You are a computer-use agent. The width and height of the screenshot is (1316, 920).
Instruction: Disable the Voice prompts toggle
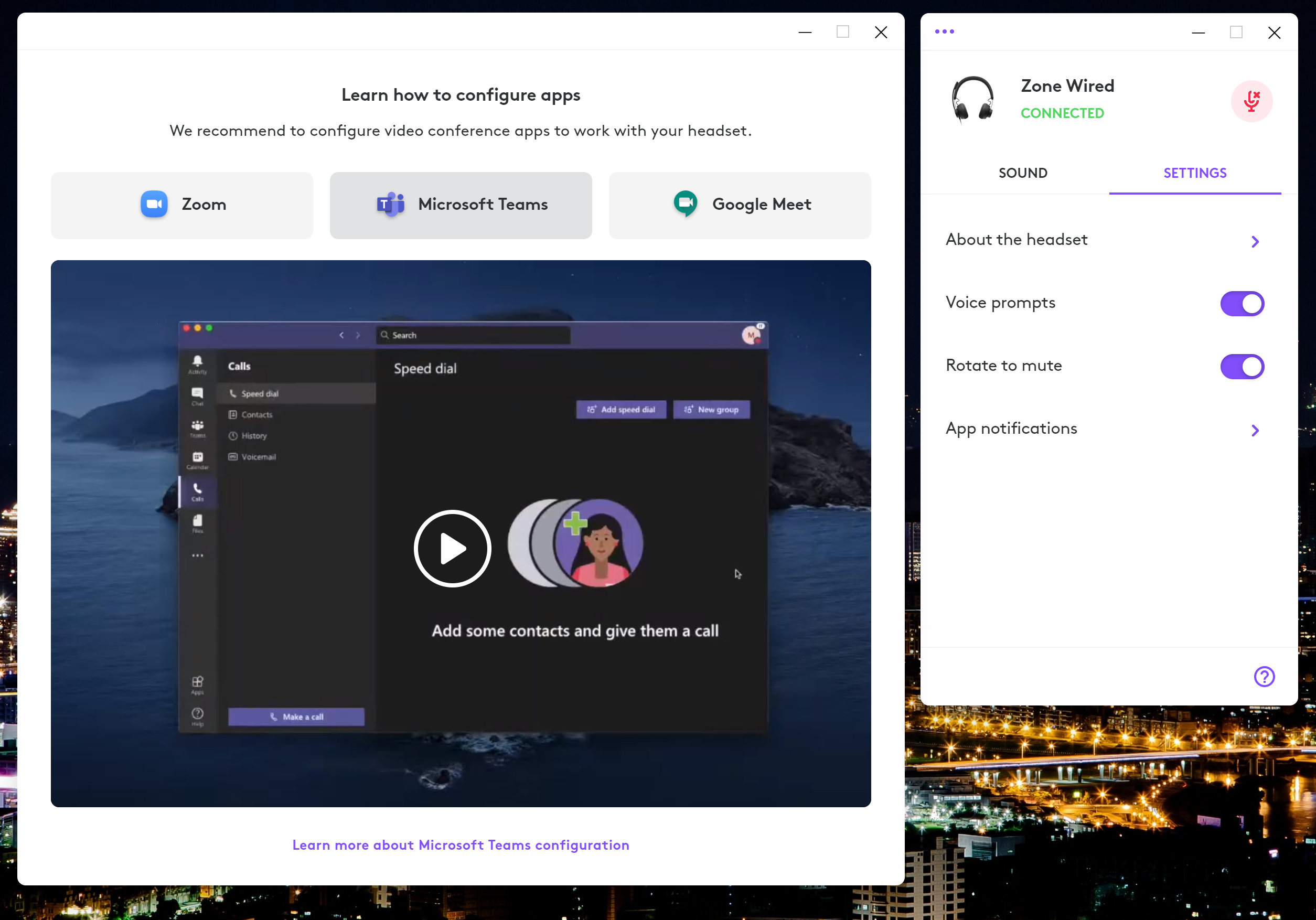(x=1242, y=303)
